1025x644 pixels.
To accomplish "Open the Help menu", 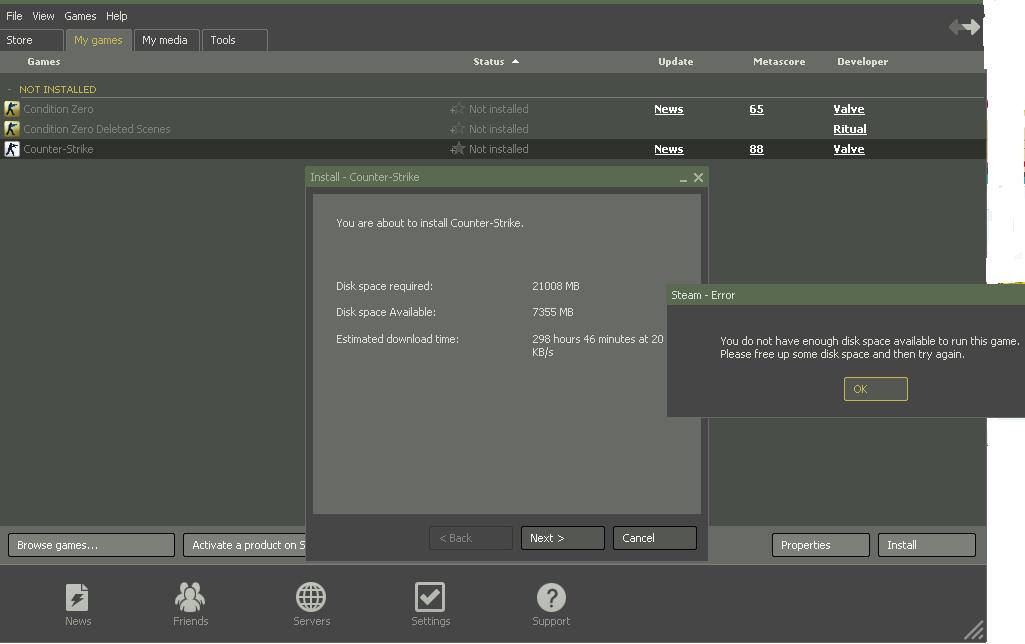I will click(116, 16).
